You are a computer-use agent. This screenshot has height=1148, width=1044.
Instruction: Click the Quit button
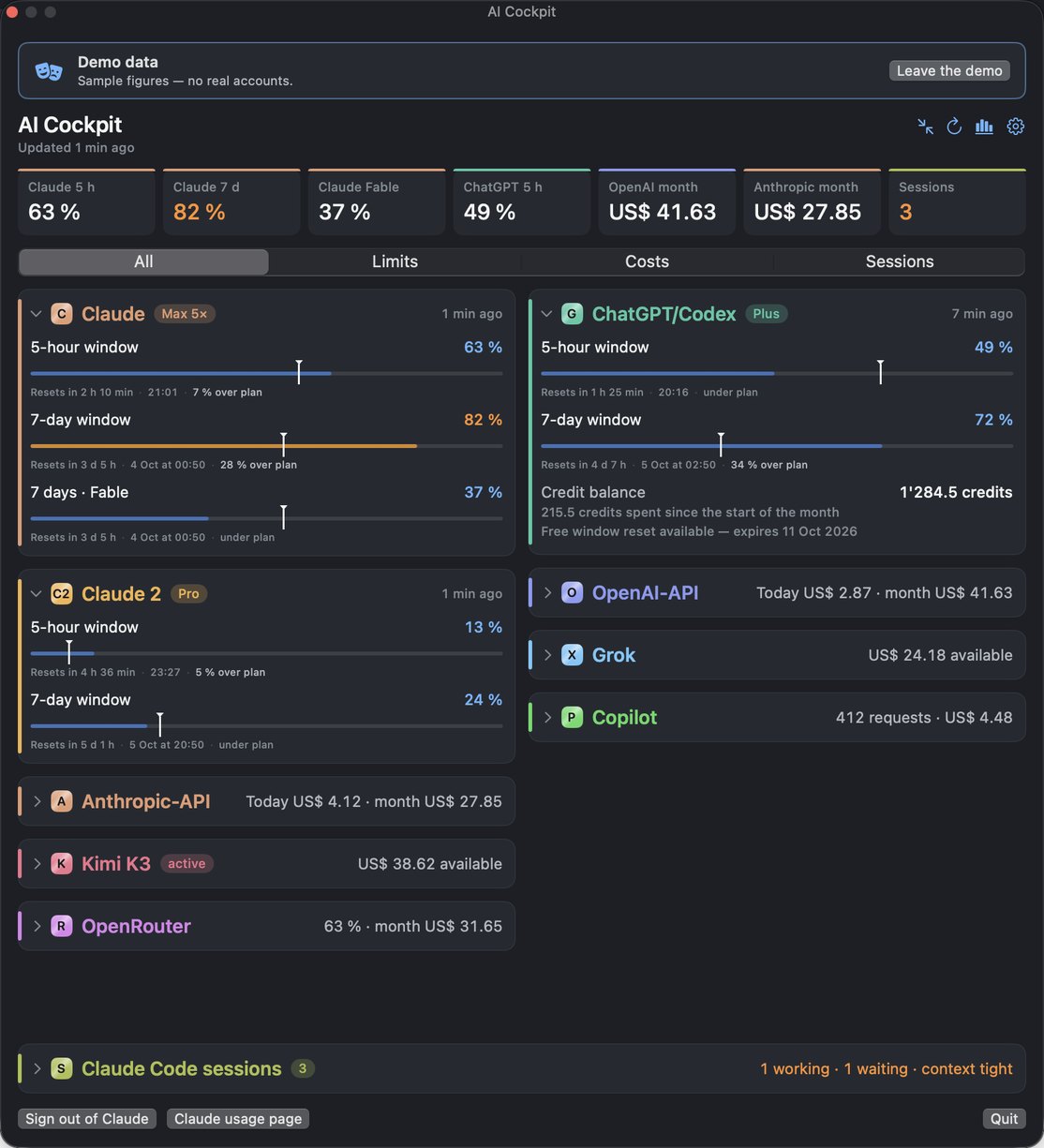click(1004, 1119)
